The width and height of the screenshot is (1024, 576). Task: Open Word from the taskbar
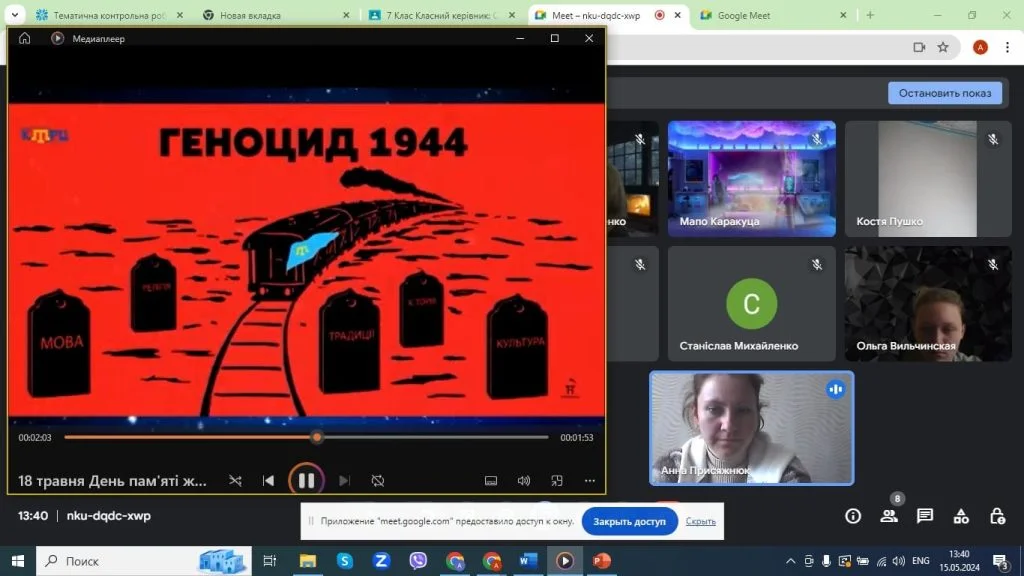(528, 561)
